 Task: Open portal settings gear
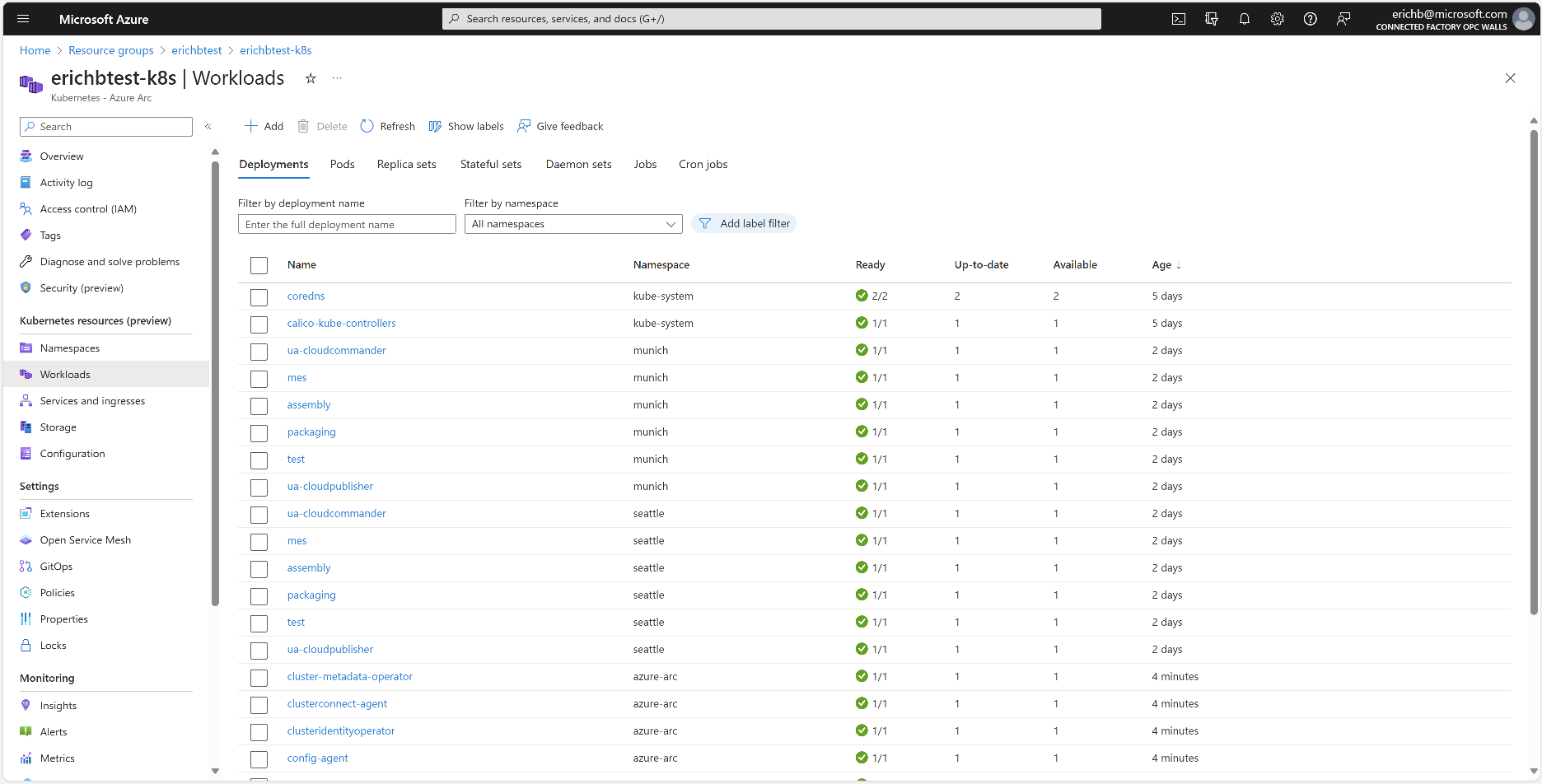(1278, 19)
